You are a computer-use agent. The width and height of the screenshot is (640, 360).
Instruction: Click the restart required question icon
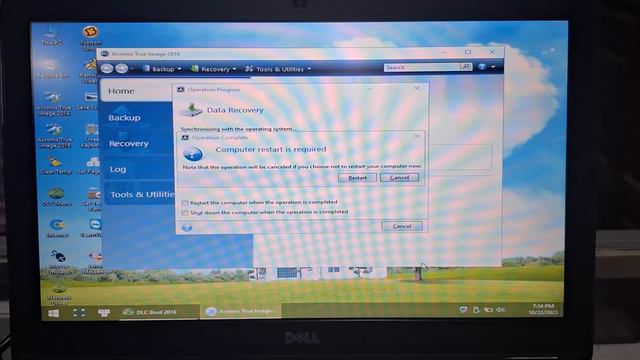(193, 154)
